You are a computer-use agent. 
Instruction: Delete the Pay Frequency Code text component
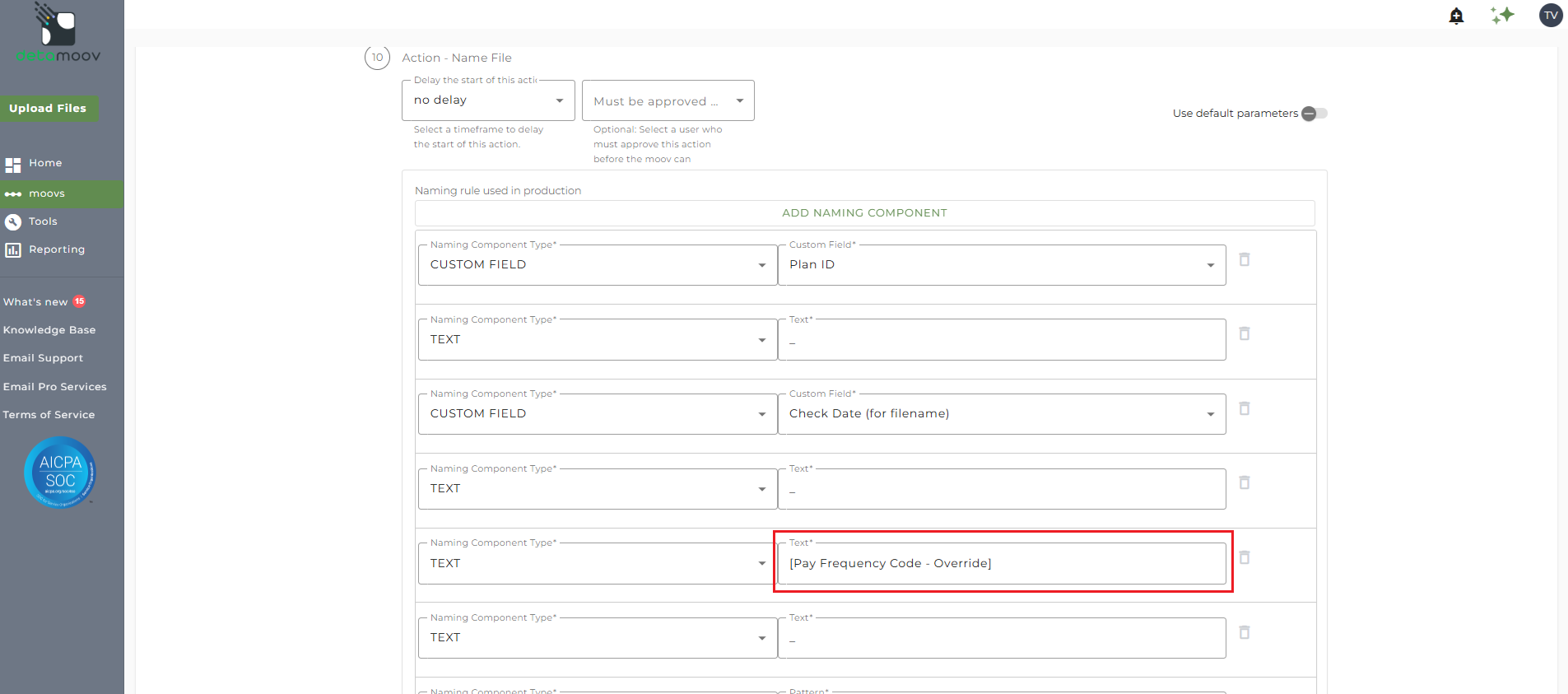[x=1245, y=557]
